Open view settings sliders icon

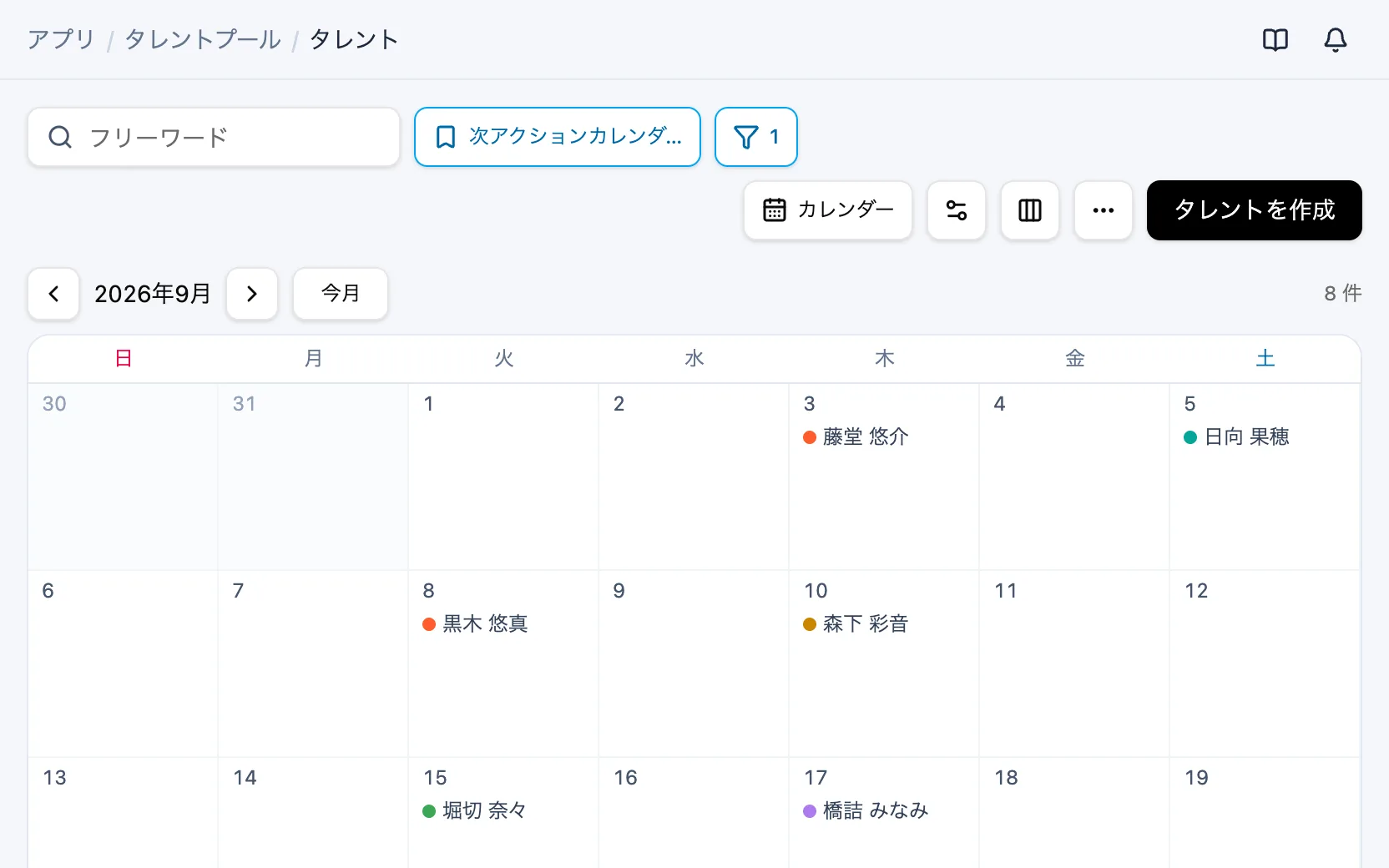click(957, 210)
